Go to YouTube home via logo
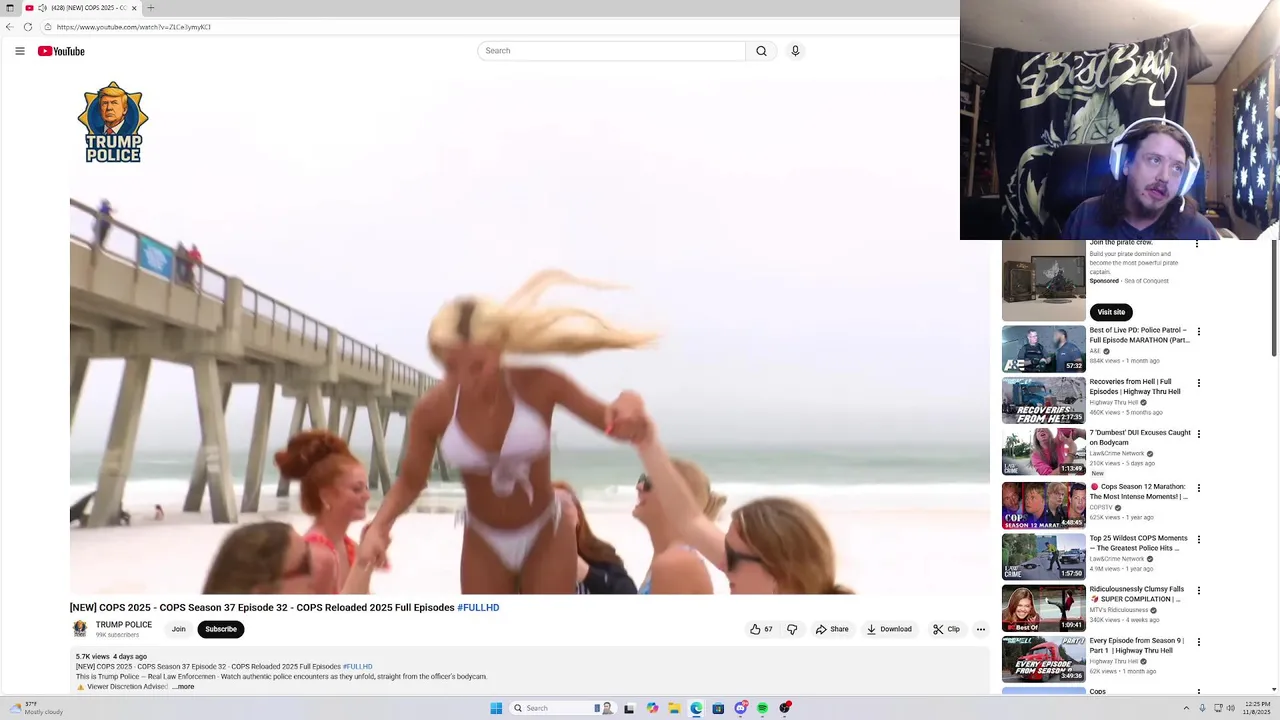 (61, 51)
